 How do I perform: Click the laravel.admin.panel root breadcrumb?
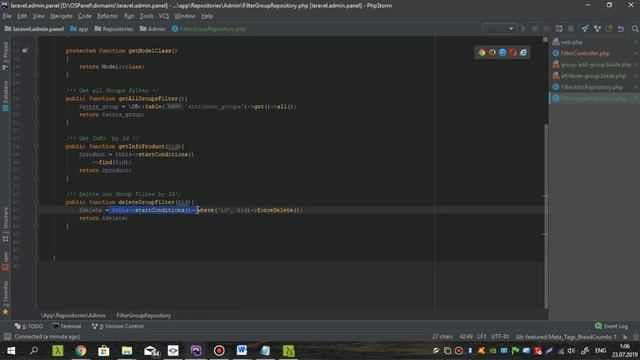pyautogui.click(x=34, y=29)
